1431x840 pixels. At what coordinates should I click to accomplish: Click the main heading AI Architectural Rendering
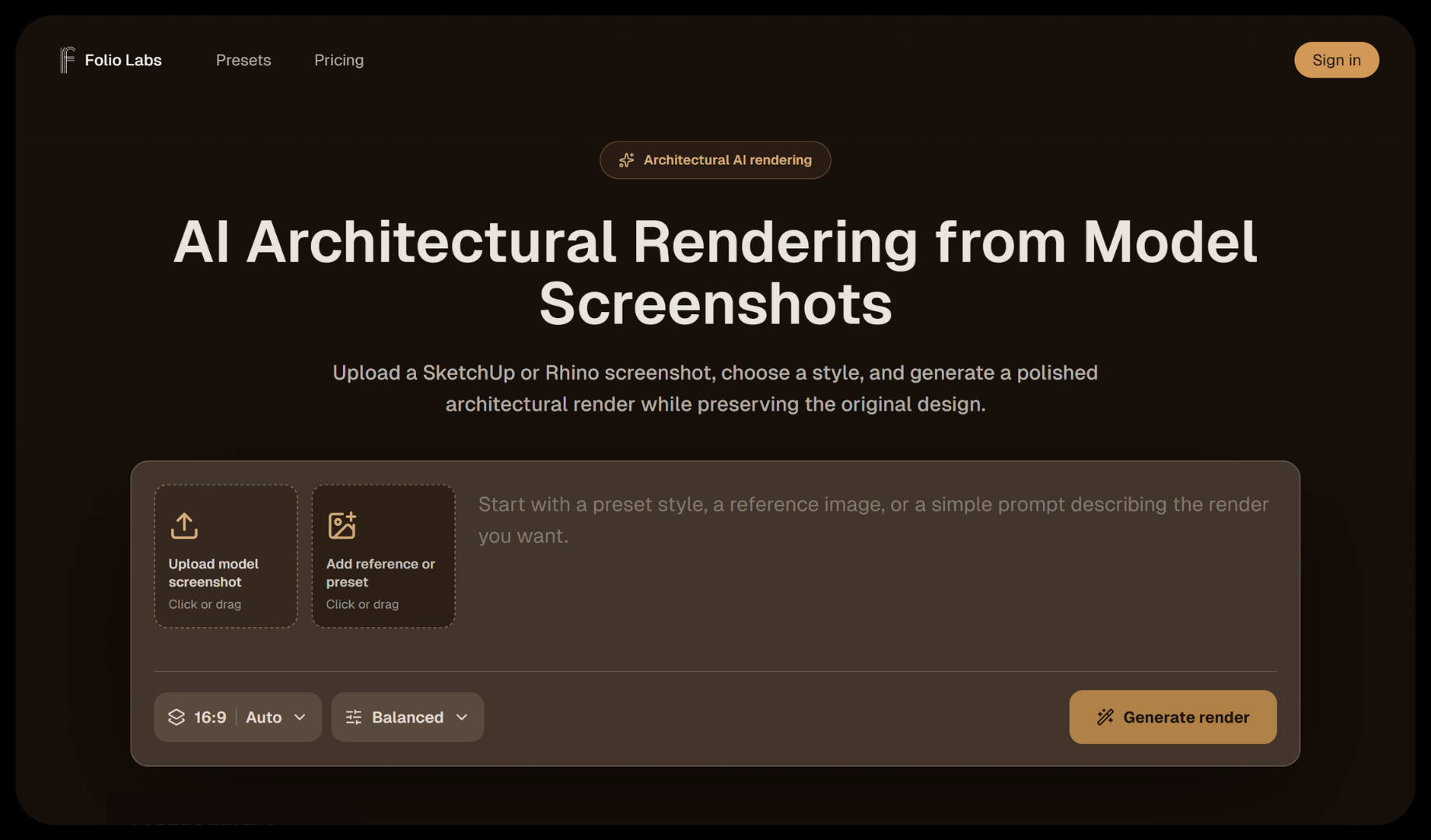[x=715, y=272]
